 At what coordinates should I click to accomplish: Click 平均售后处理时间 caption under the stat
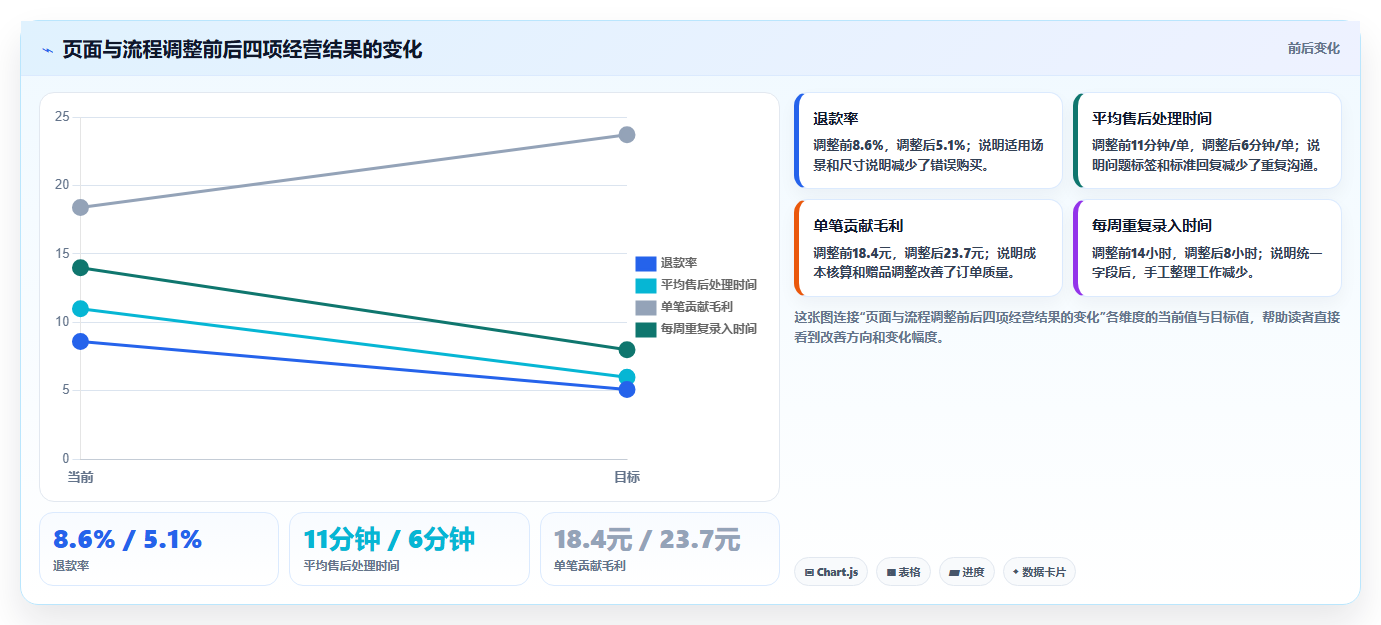click(x=351, y=566)
